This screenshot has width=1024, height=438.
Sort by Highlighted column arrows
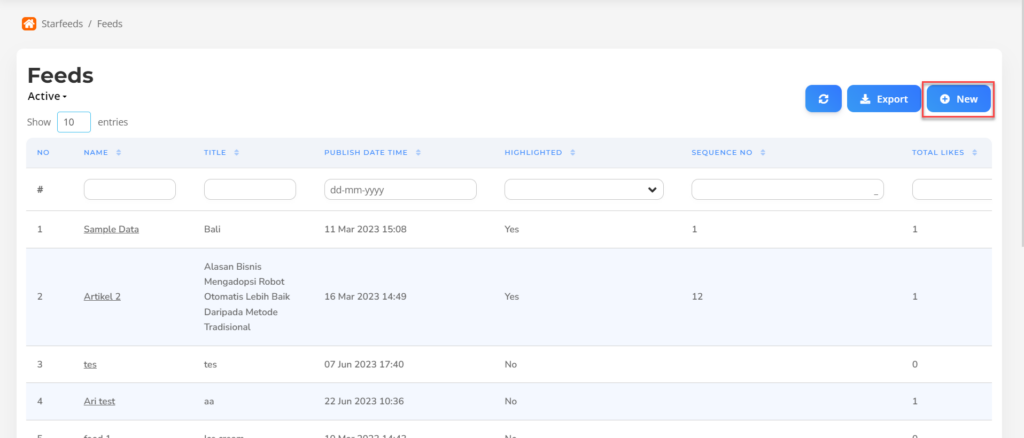pyautogui.click(x=573, y=153)
